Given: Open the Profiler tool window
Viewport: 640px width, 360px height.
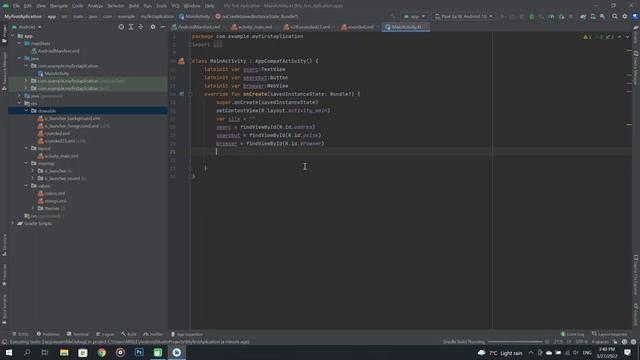Looking at the screenshot, I should pos(153,334).
